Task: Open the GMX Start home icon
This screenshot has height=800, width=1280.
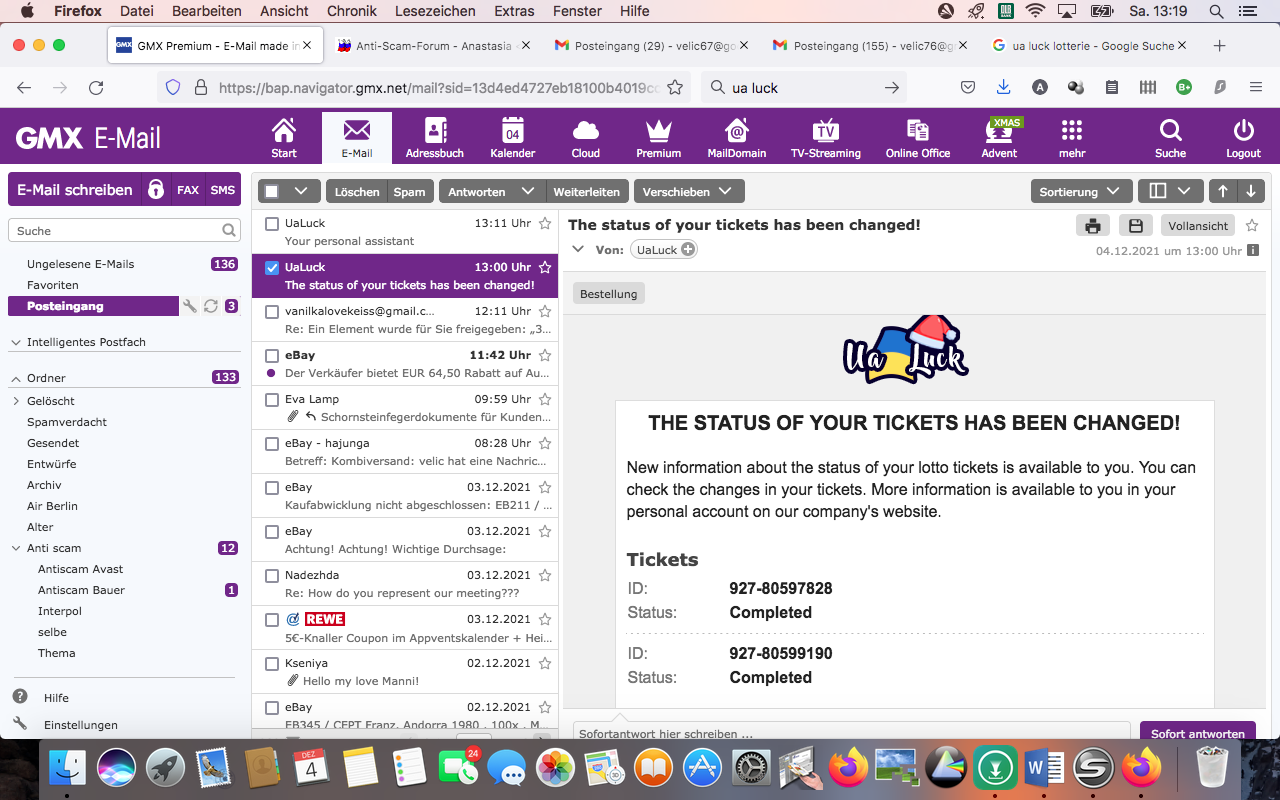Action: [284, 138]
